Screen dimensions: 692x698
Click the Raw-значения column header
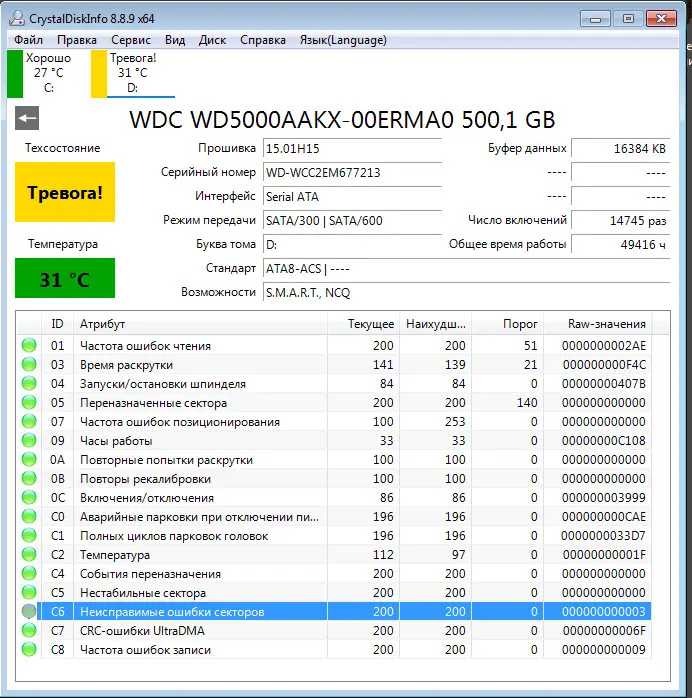606,324
